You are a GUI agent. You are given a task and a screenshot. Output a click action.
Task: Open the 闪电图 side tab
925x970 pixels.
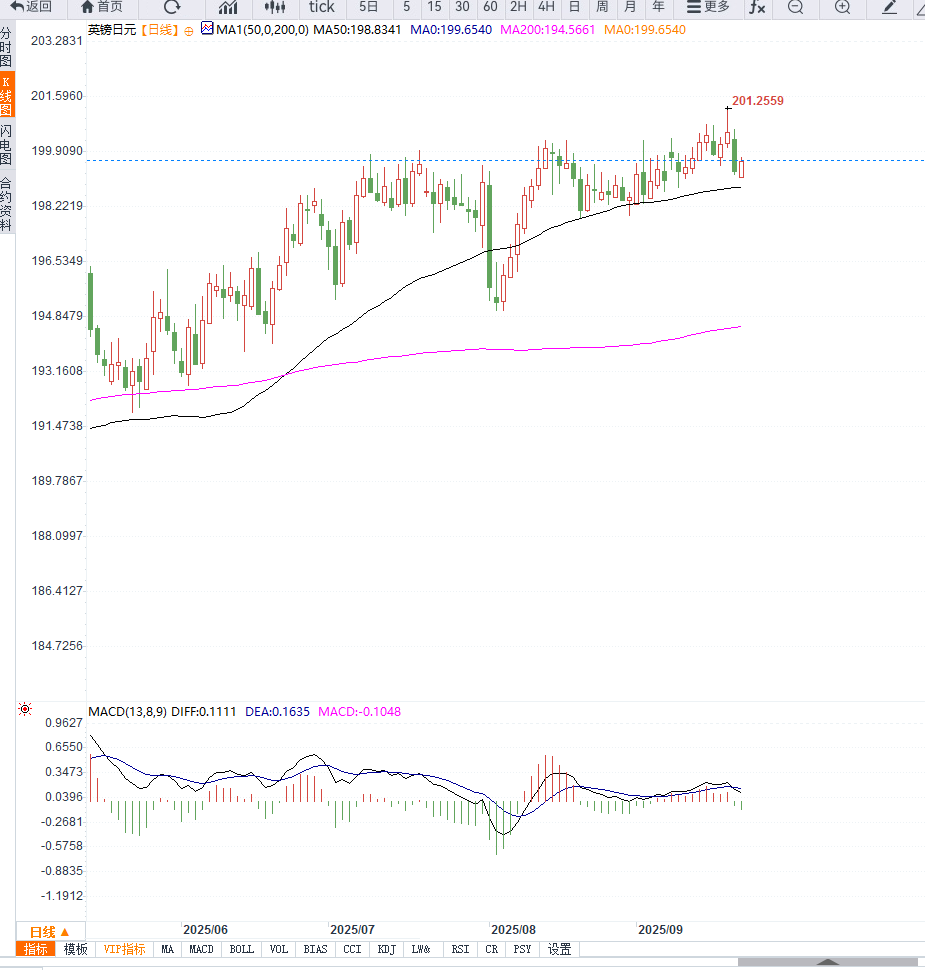tap(6, 145)
